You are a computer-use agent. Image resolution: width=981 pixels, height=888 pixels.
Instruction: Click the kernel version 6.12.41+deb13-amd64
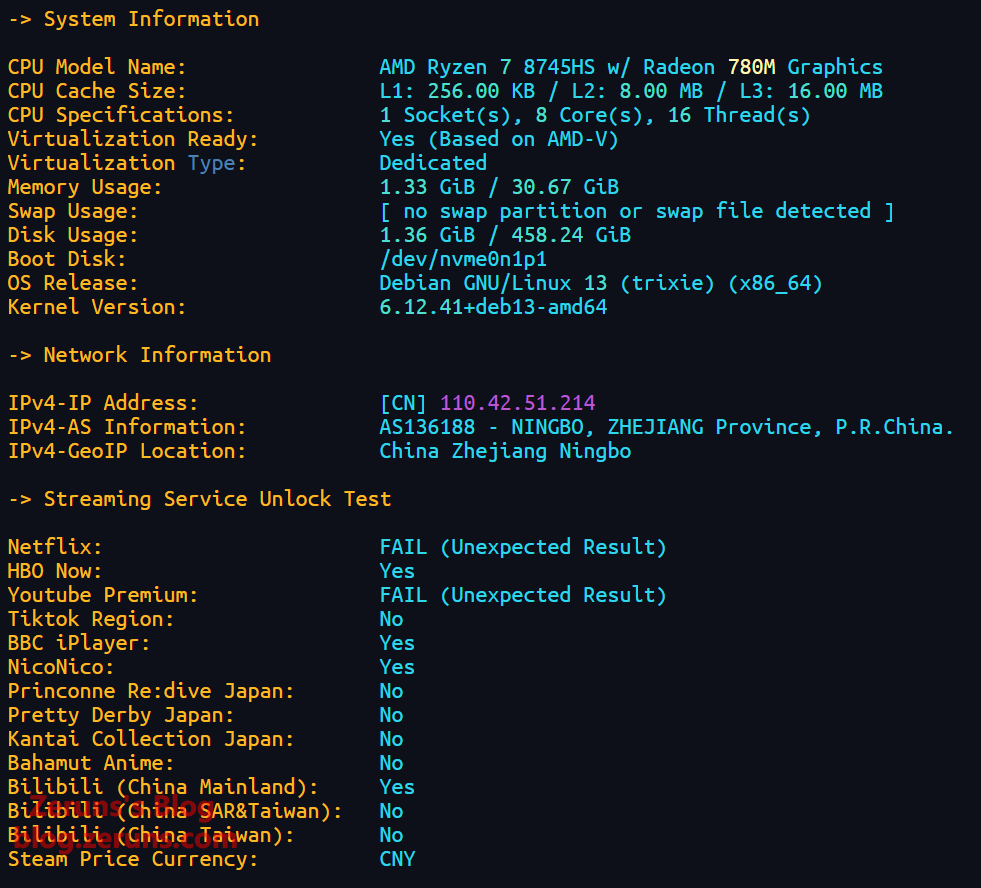pos(493,307)
